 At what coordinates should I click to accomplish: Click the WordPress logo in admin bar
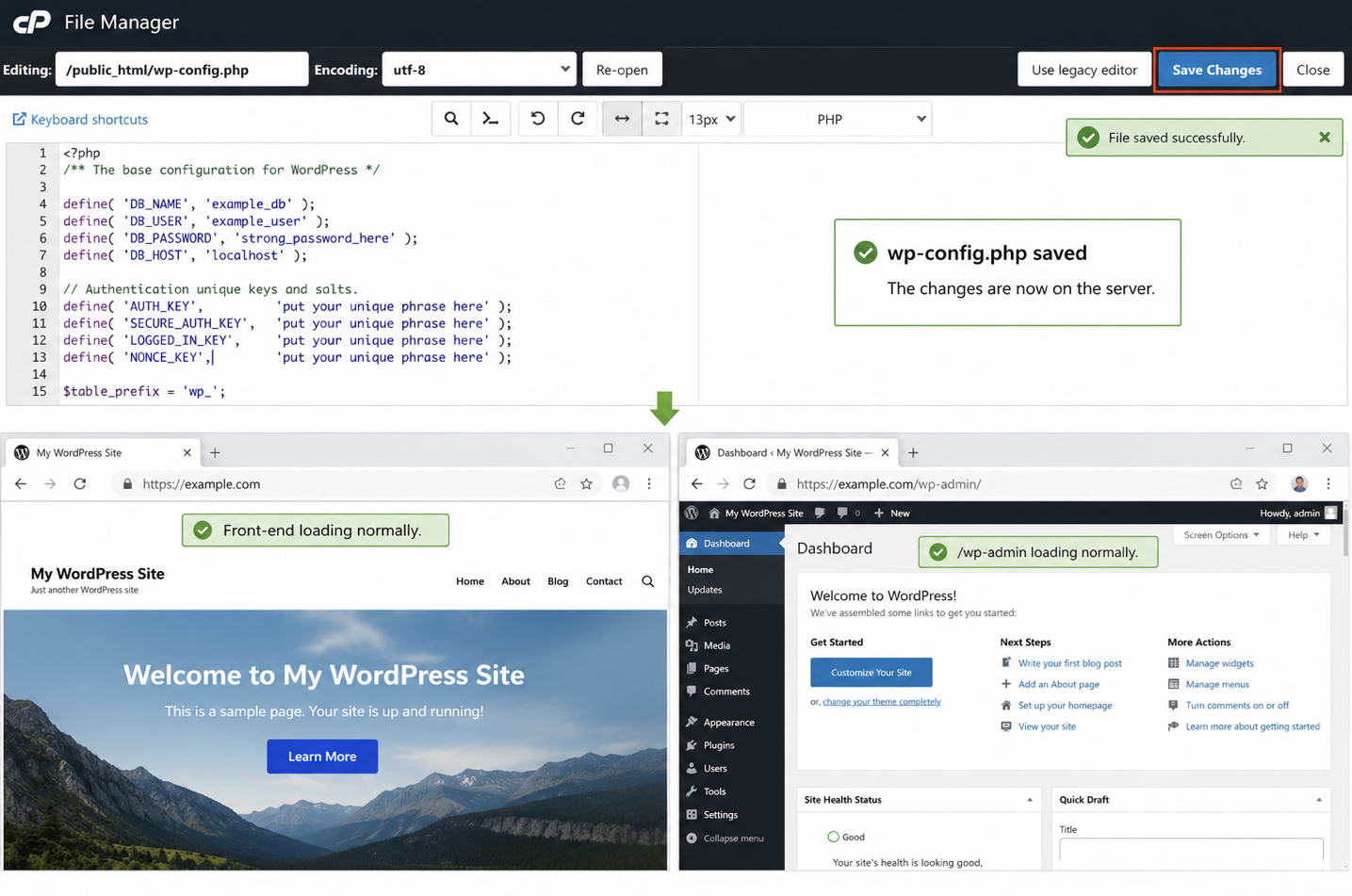point(692,513)
